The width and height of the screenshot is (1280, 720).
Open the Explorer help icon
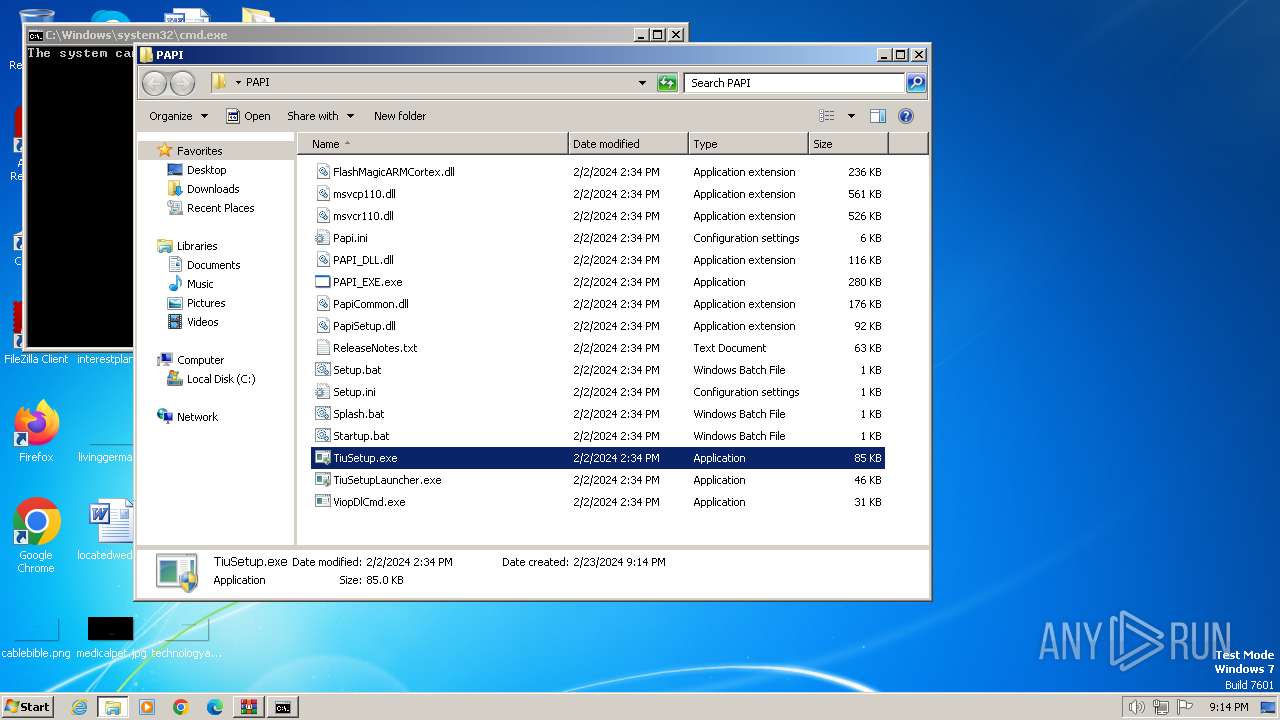[906, 116]
